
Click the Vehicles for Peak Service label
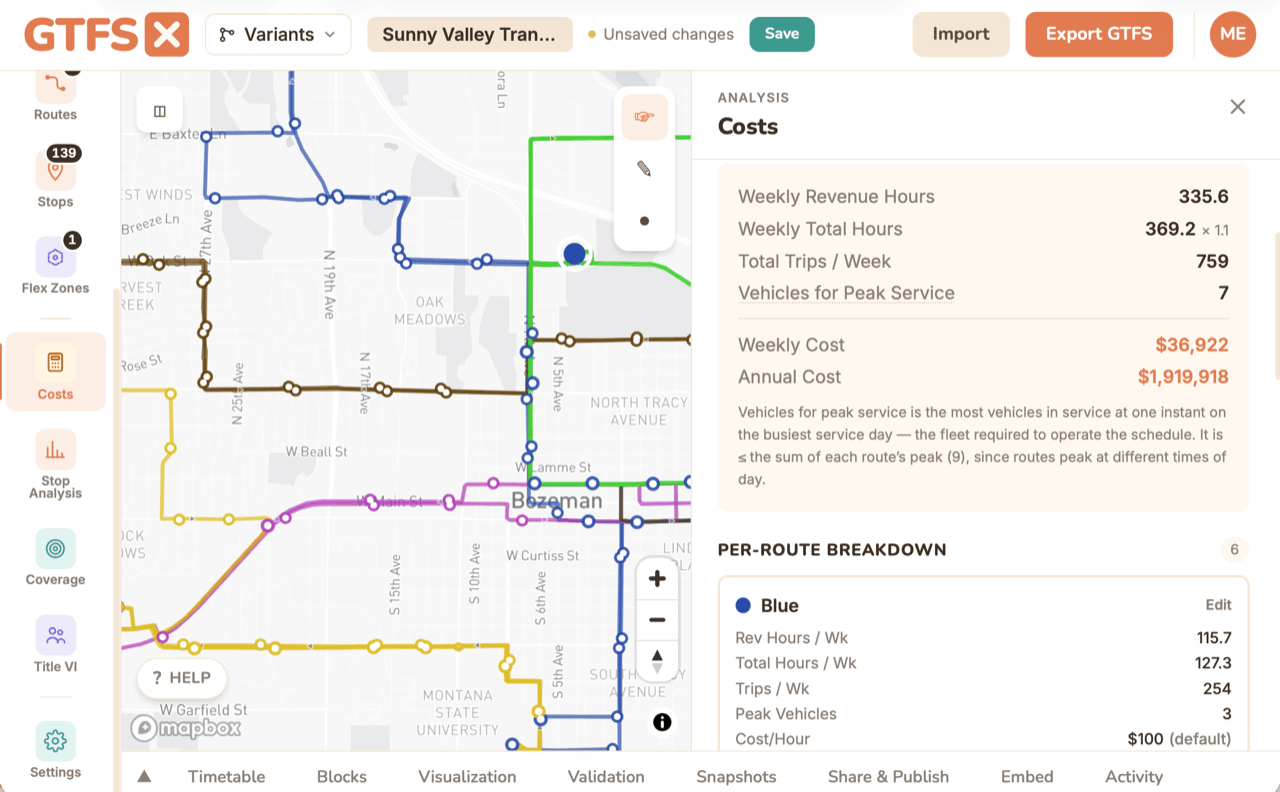click(x=846, y=293)
